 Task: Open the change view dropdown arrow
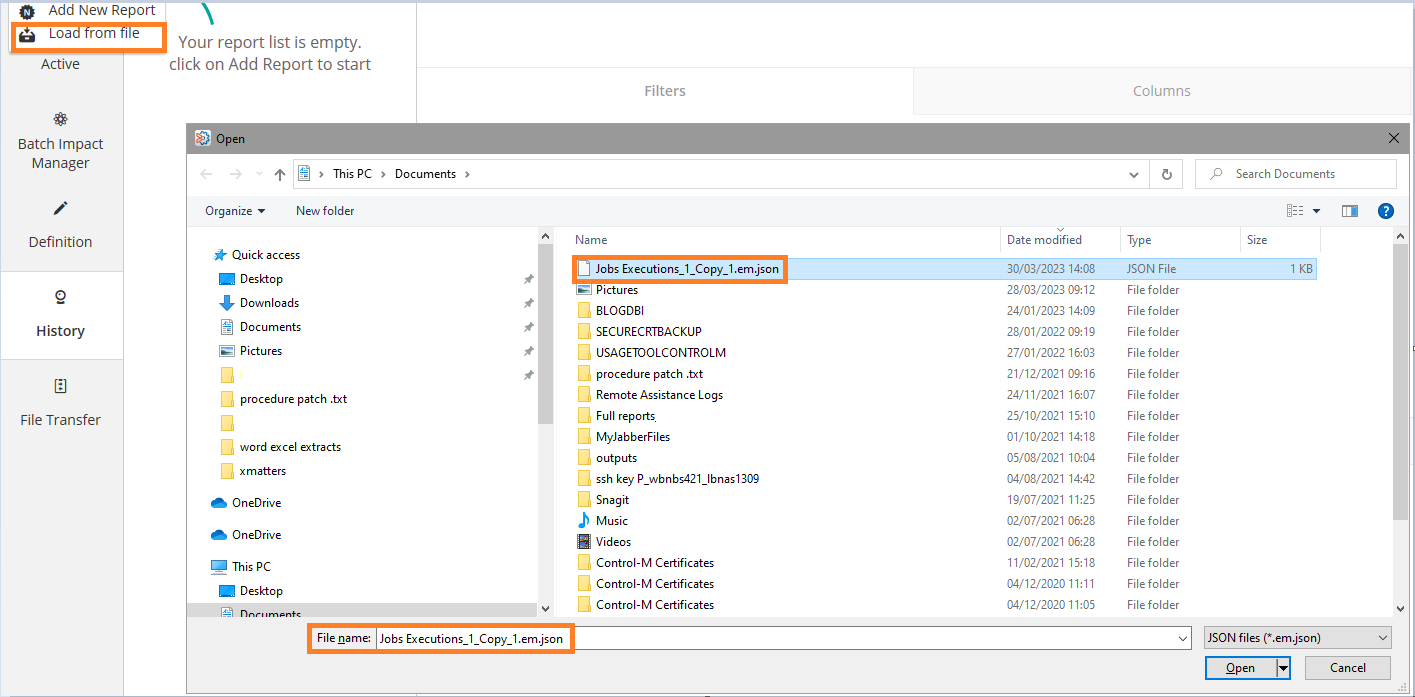coord(1316,211)
